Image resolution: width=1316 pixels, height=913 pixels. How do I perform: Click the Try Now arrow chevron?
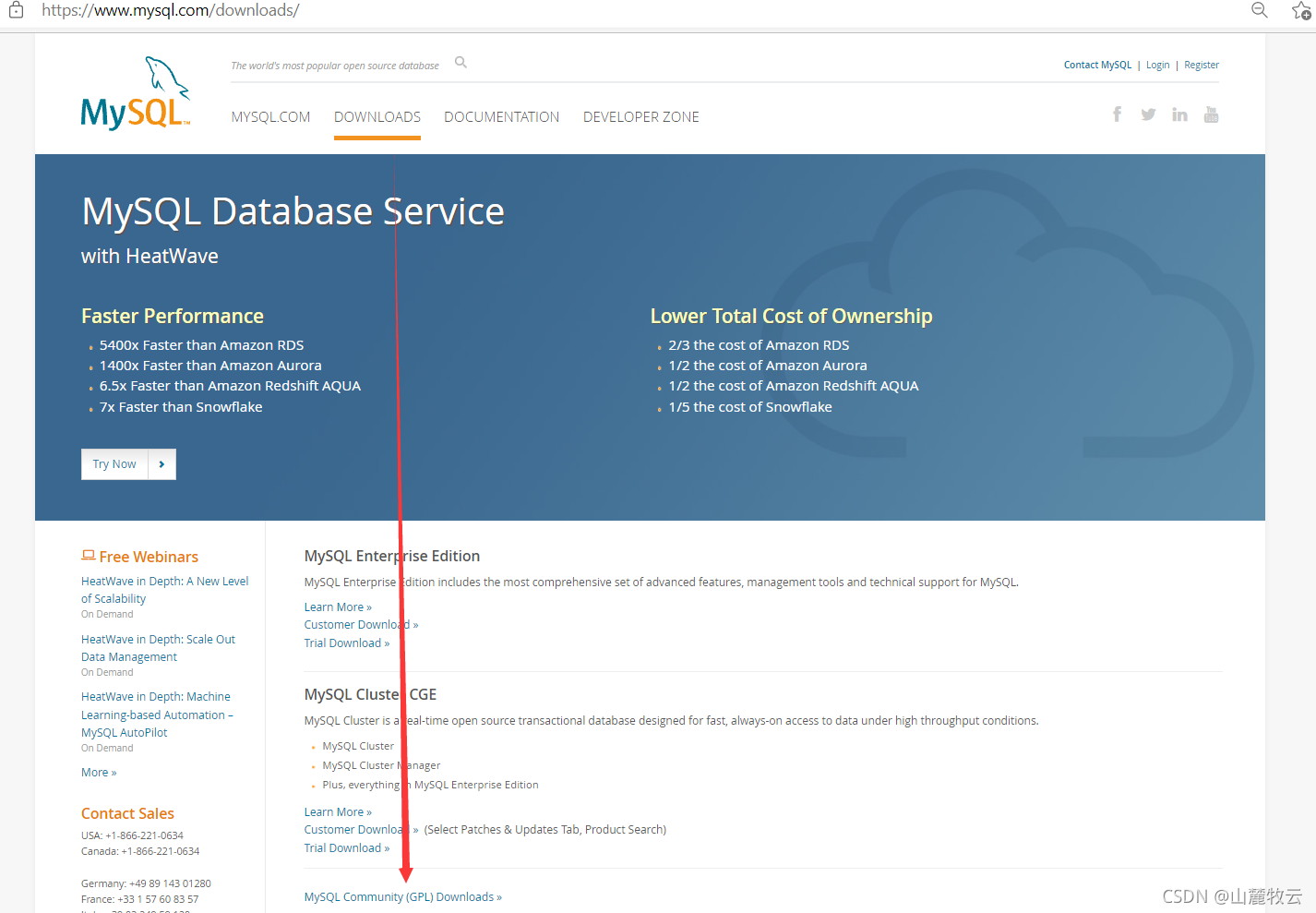(x=162, y=464)
